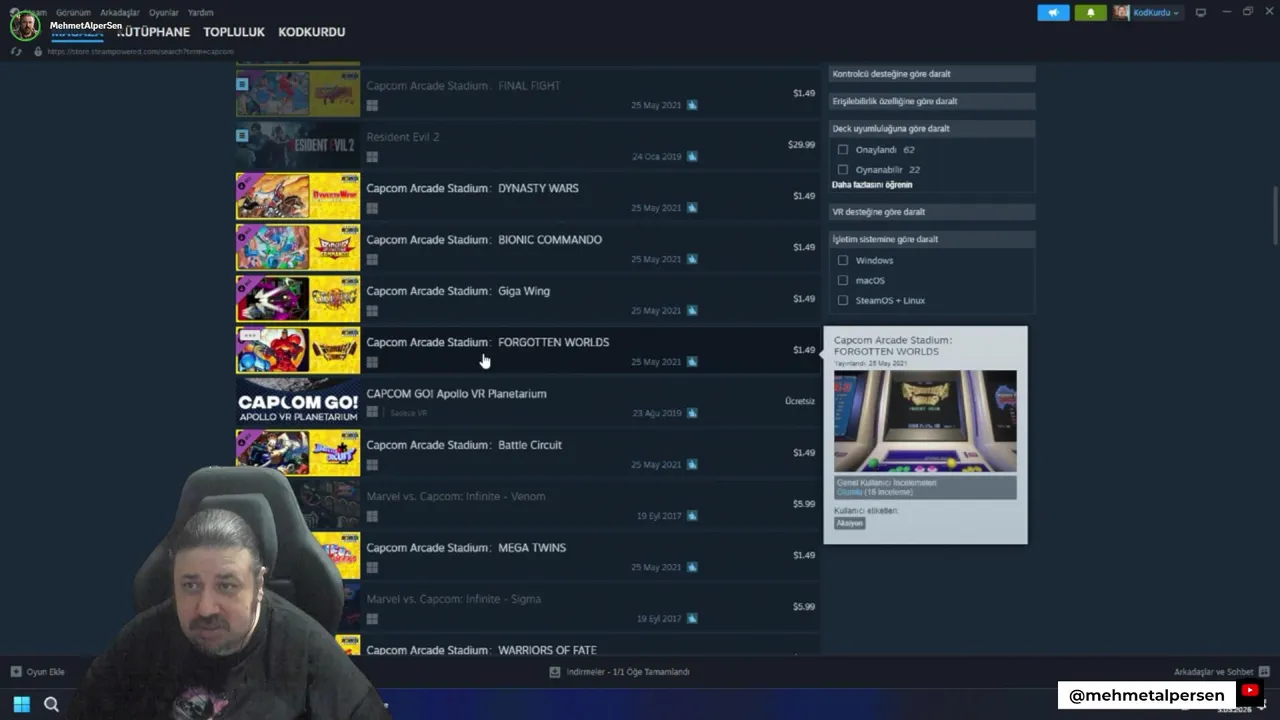Click the BIONIC COMMANDO game thumbnail
Image resolution: width=1280 pixels, height=720 pixels.
pos(298,247)
